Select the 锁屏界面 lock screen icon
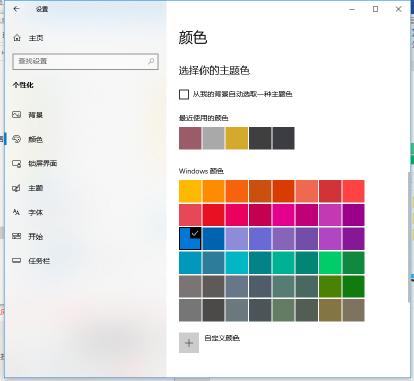 click(16, 163)
